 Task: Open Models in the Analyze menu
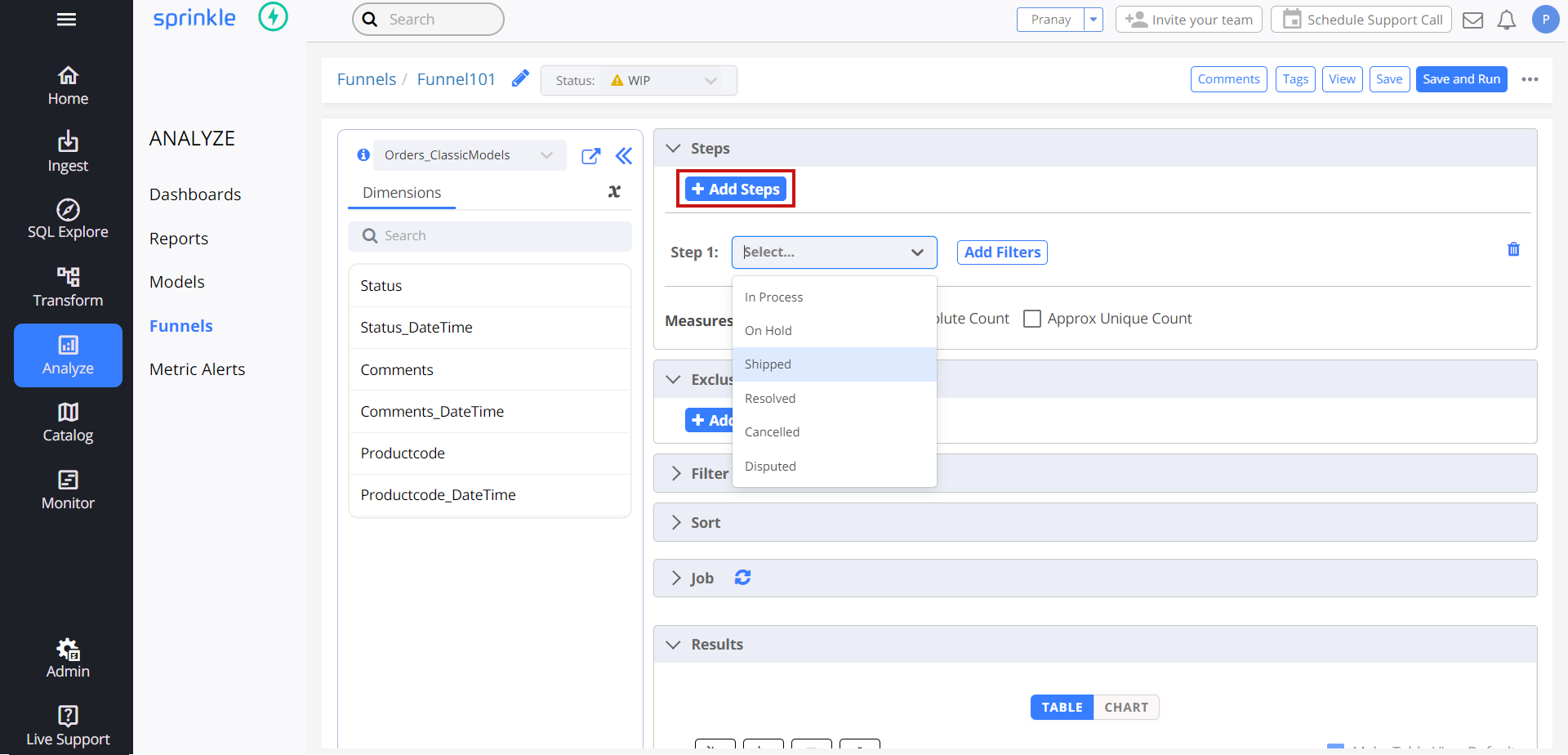coord(177,282)
